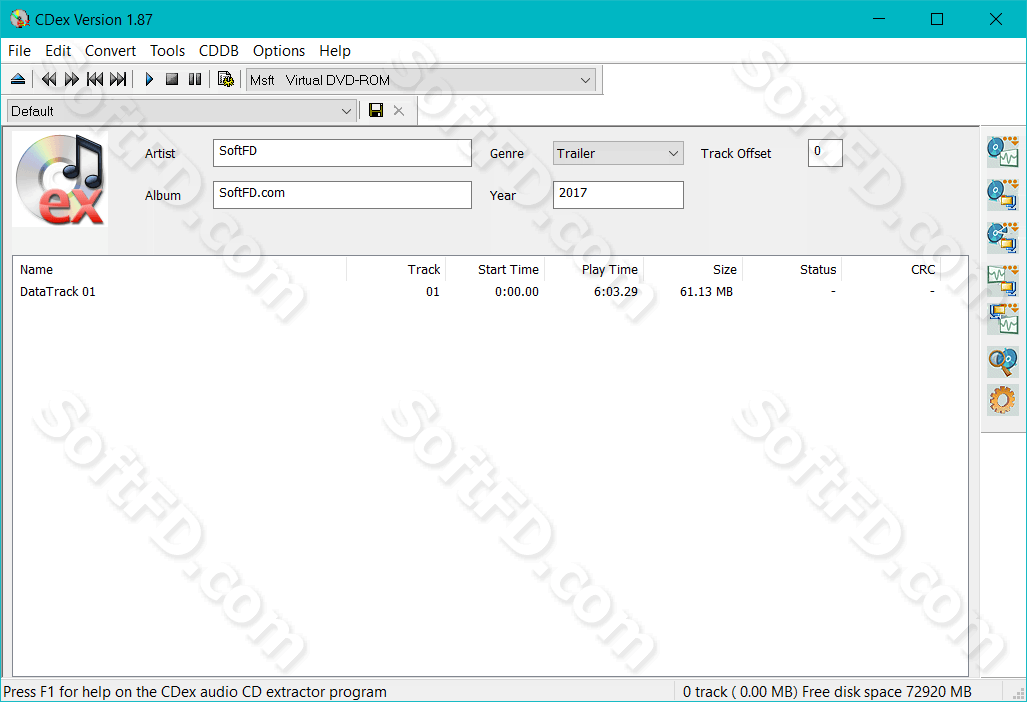Click the play time value 6:03.29
The image size is (1027, 702).
[616, 291]
